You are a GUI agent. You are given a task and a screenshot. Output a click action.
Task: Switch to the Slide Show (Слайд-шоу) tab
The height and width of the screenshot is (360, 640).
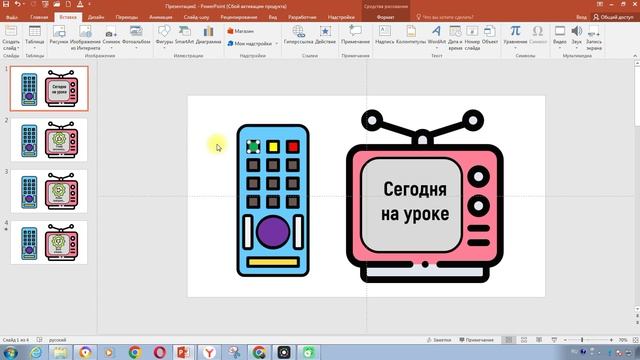[196, 17]
